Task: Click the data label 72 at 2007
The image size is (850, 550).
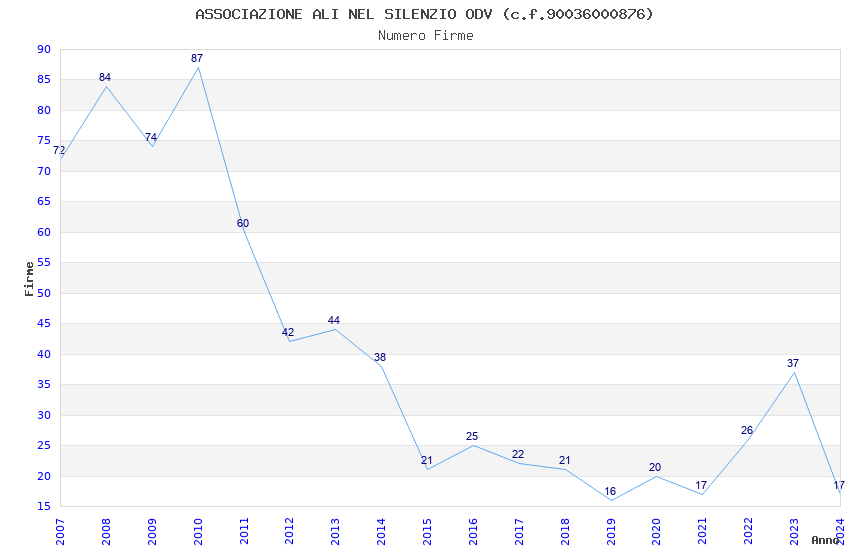Action: 59,150
